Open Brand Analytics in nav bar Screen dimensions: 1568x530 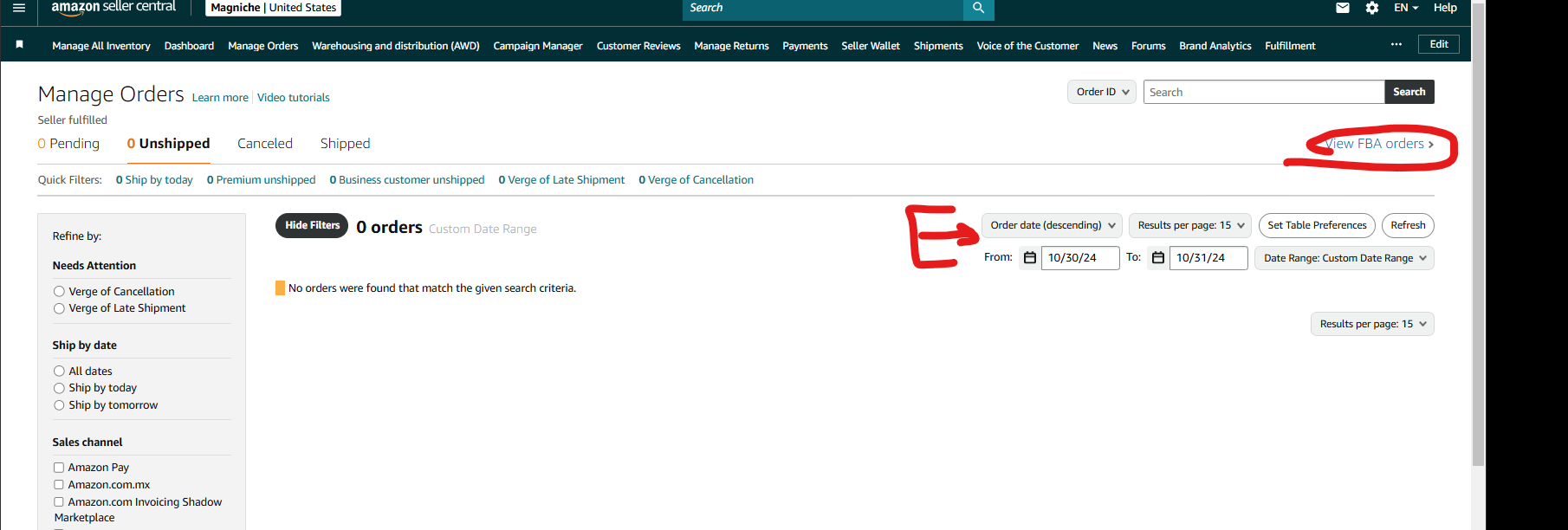(x=1215, y=46)
